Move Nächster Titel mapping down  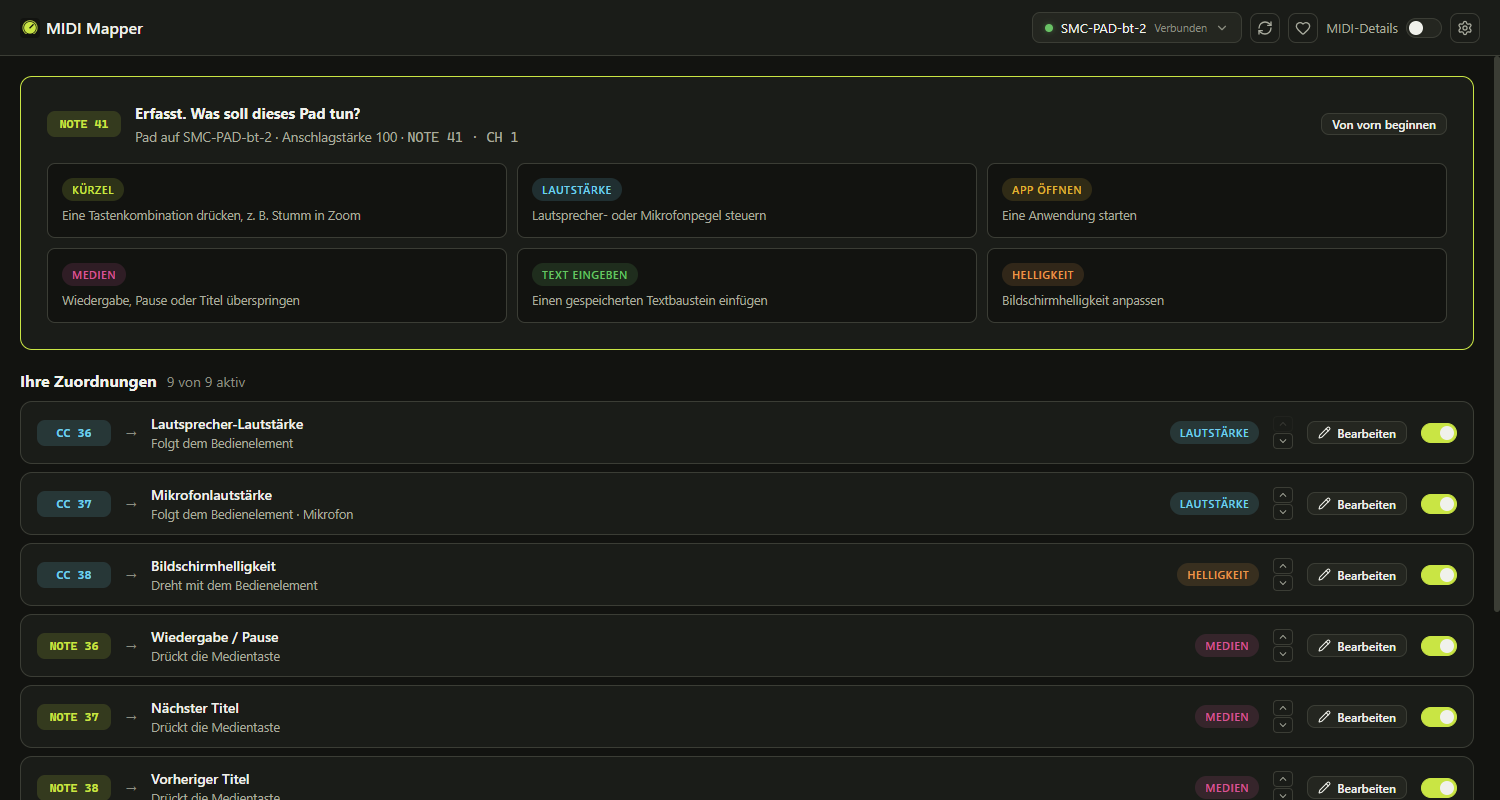[x=1283, y=725]
